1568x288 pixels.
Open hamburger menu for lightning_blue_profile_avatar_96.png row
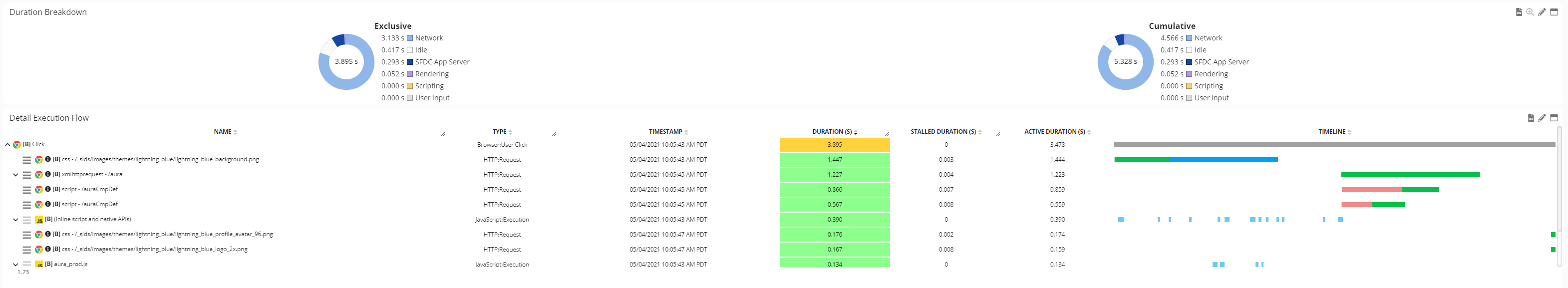(27, 235)
